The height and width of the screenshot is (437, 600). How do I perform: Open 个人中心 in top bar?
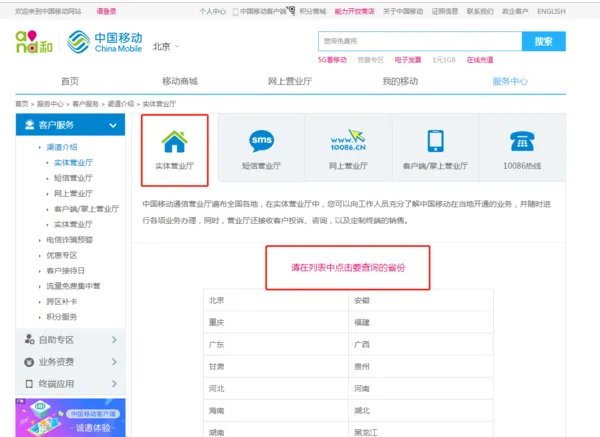(212, 11)
